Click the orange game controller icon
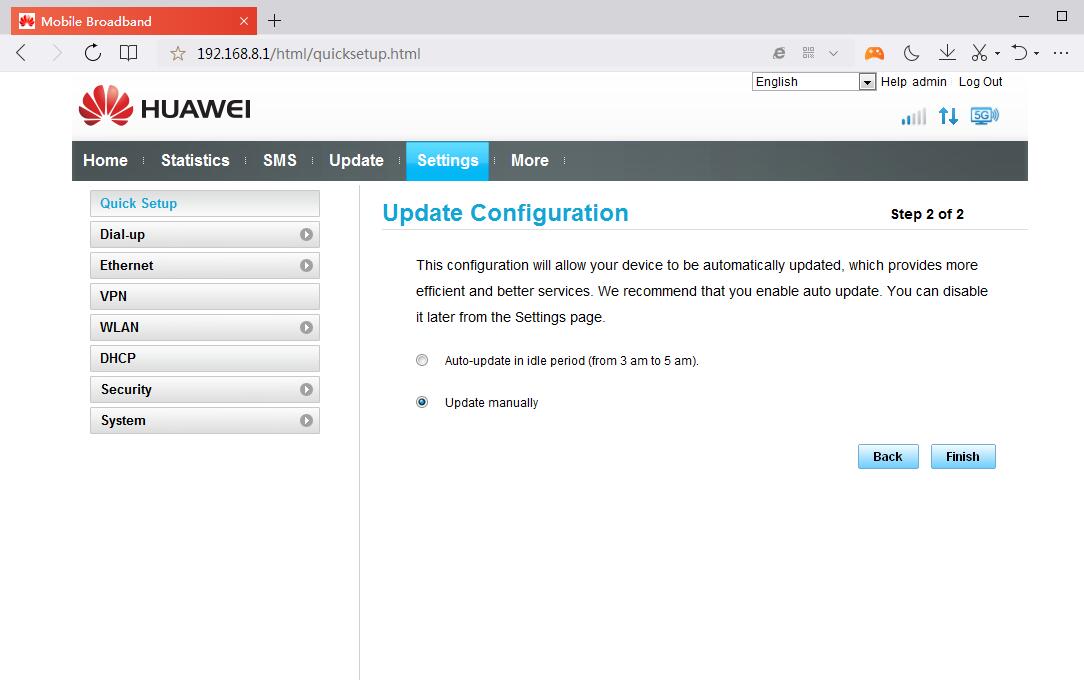1084x684 pixels. [x=874, y=53]
